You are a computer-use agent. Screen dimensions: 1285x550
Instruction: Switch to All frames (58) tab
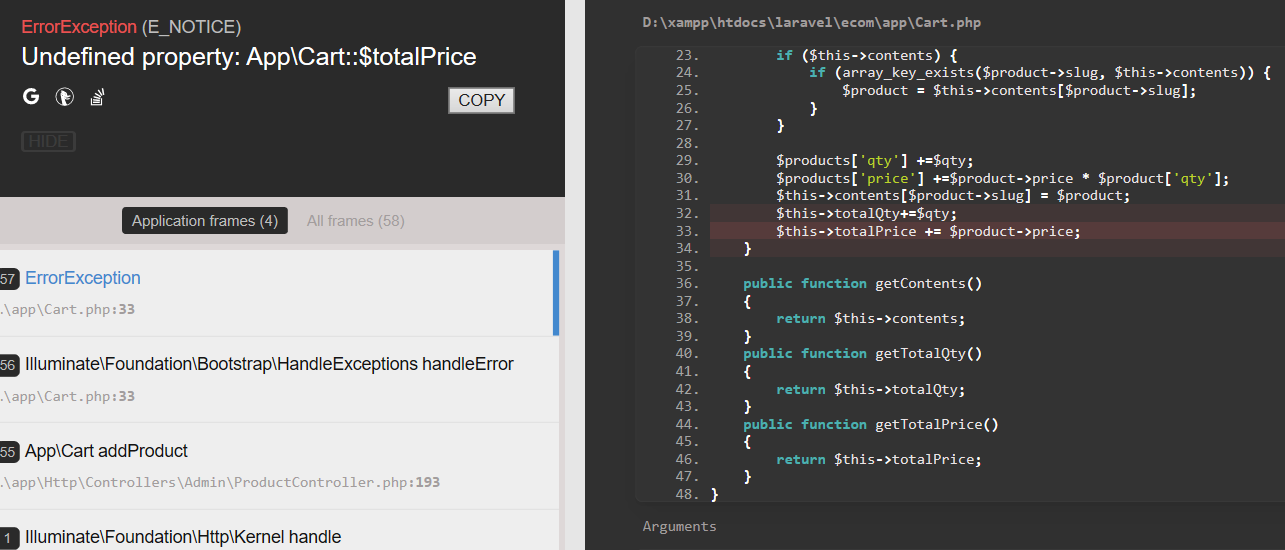356,221
